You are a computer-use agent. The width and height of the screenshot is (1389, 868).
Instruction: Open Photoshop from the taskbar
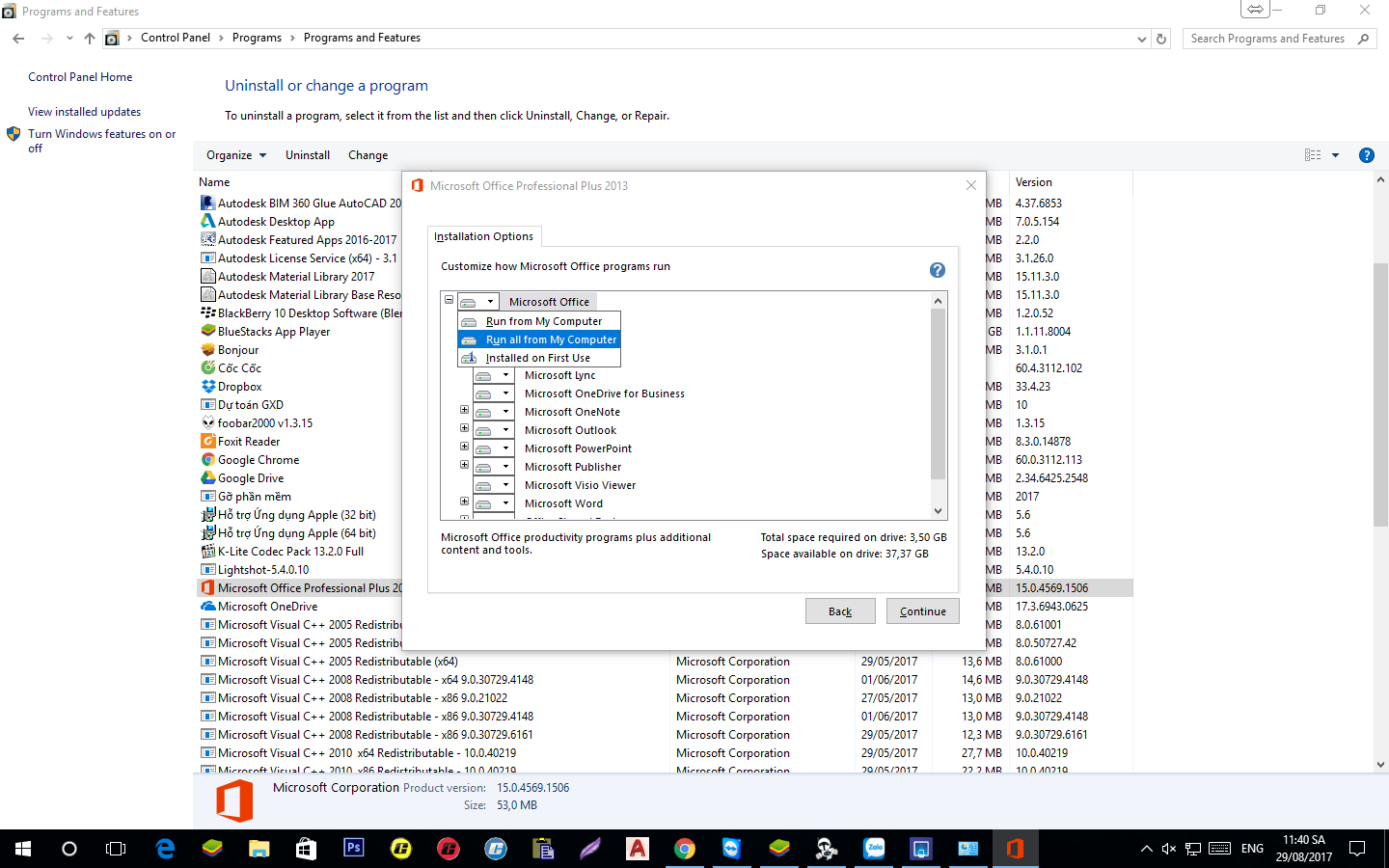tap(354, 849)
